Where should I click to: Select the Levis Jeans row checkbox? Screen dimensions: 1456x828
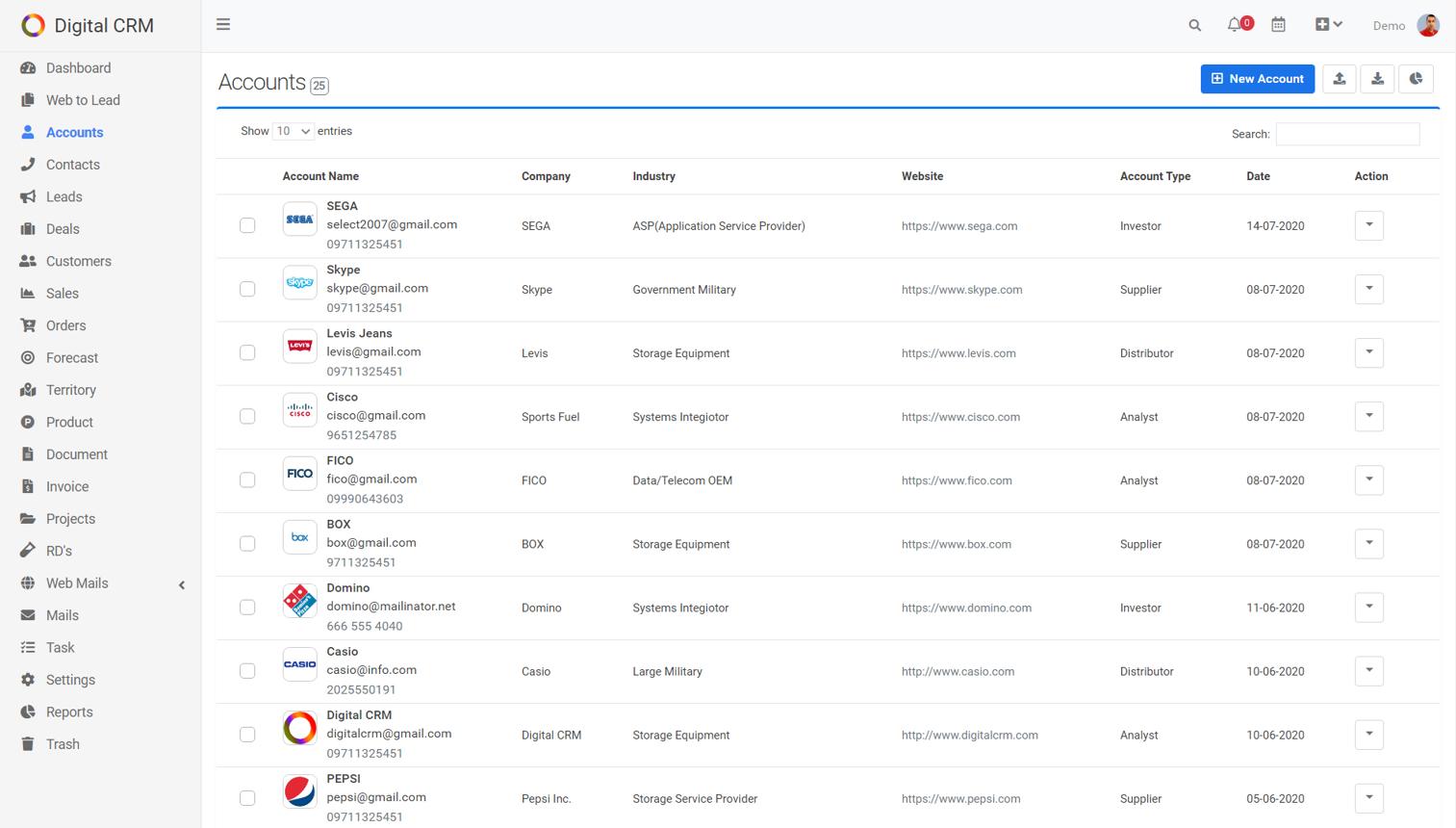[247, 352]
